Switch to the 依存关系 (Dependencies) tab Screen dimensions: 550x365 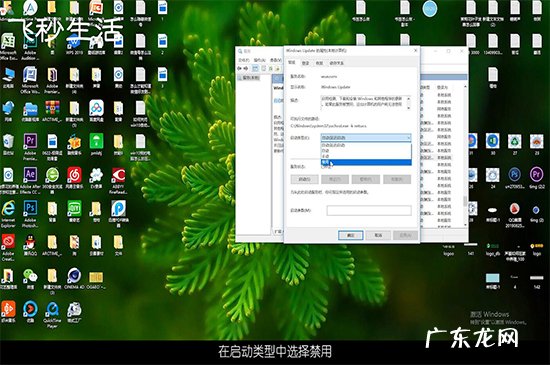point(336,63)
